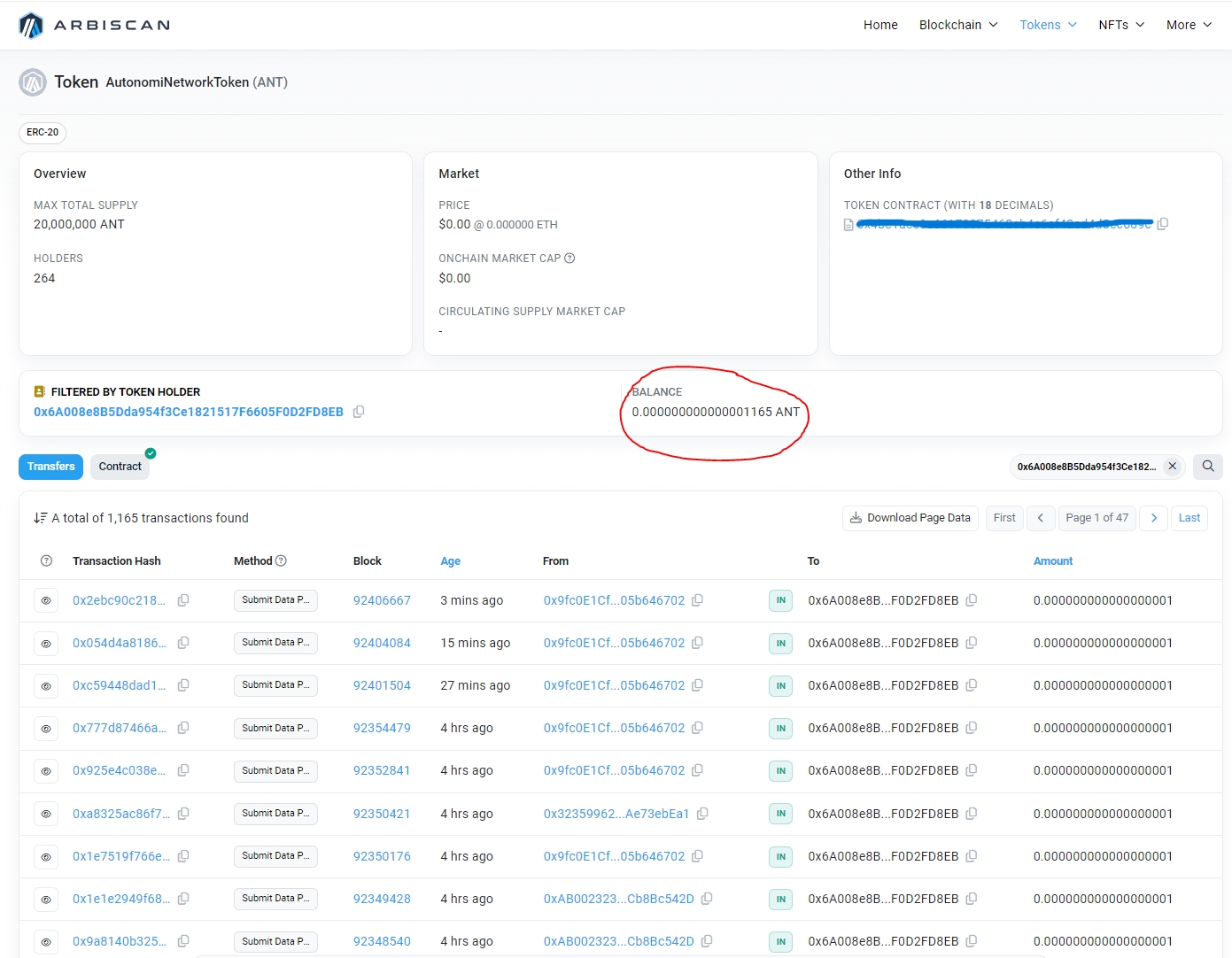Click the search magnifier icon

pos(1207,467)
